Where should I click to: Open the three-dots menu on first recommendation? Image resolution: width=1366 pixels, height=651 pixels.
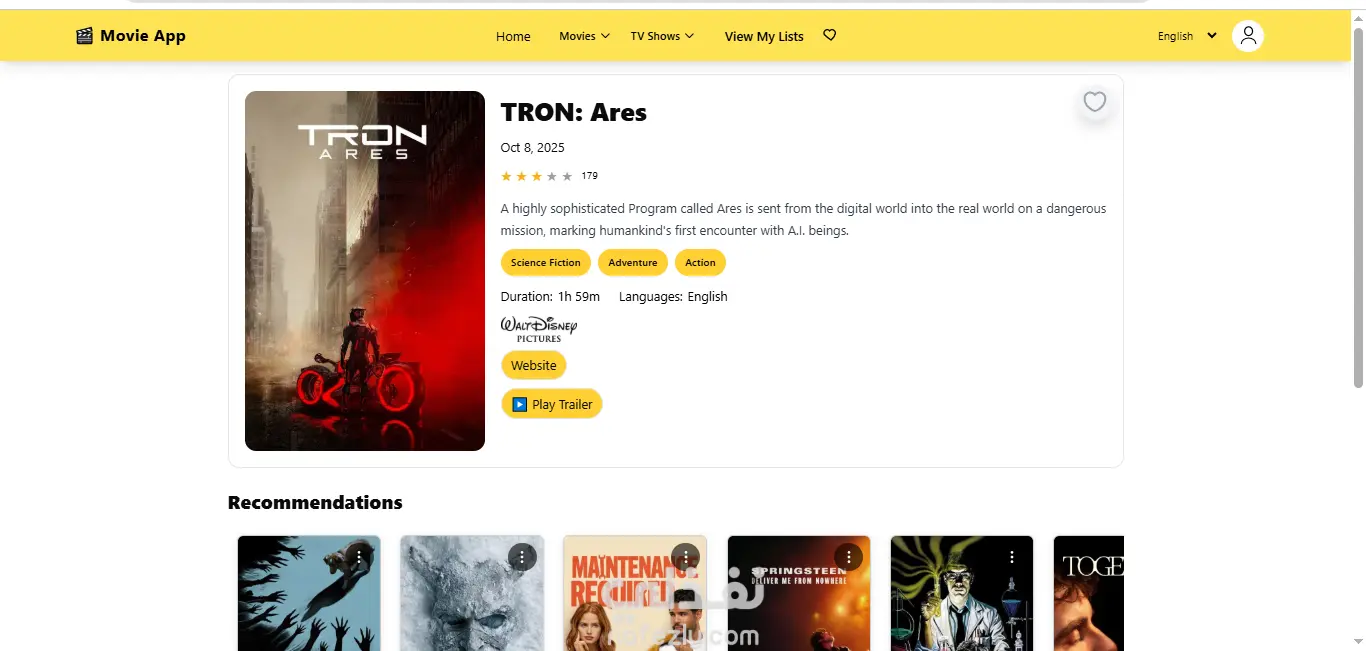point(358,556)
